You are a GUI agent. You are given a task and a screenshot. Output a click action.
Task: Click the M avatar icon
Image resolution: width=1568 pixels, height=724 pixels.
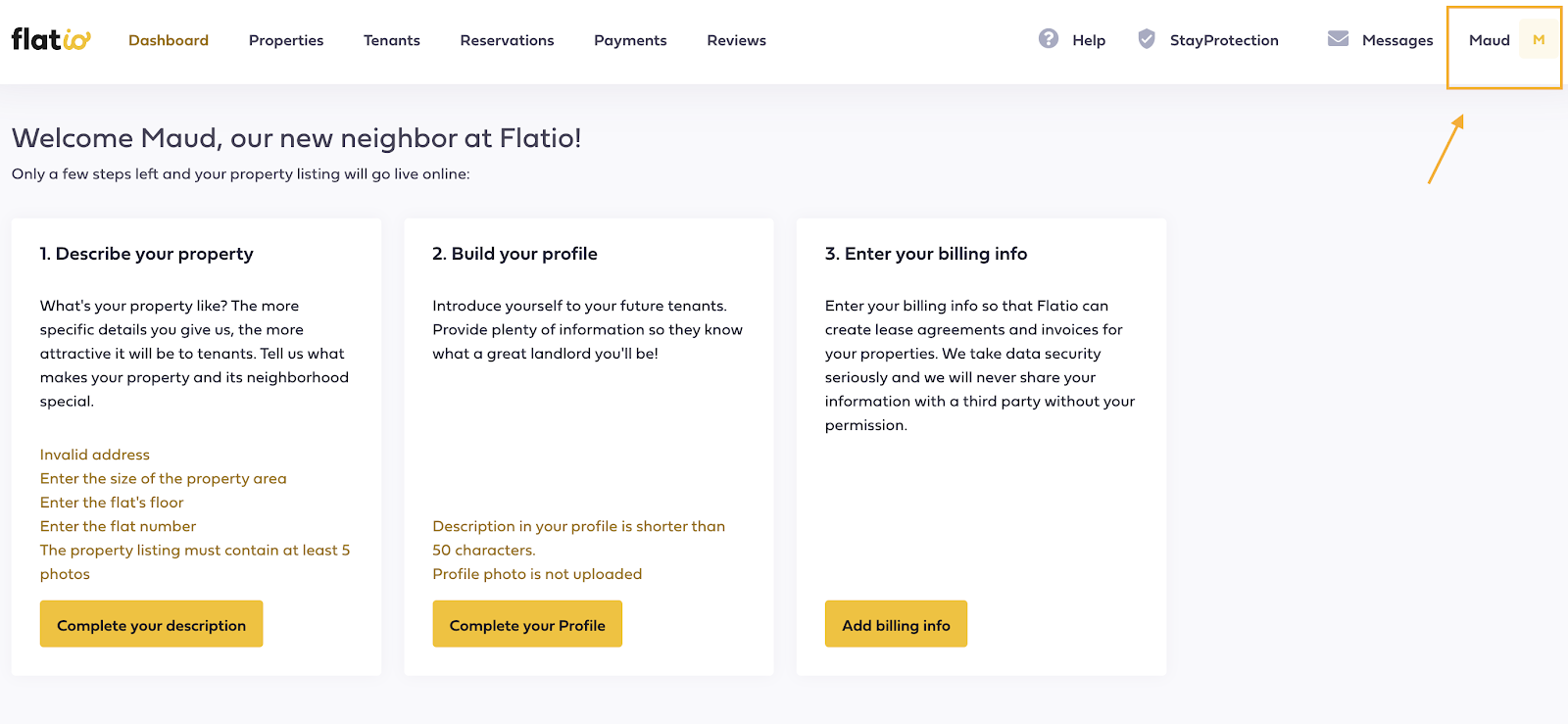(x=1539, y=40)
